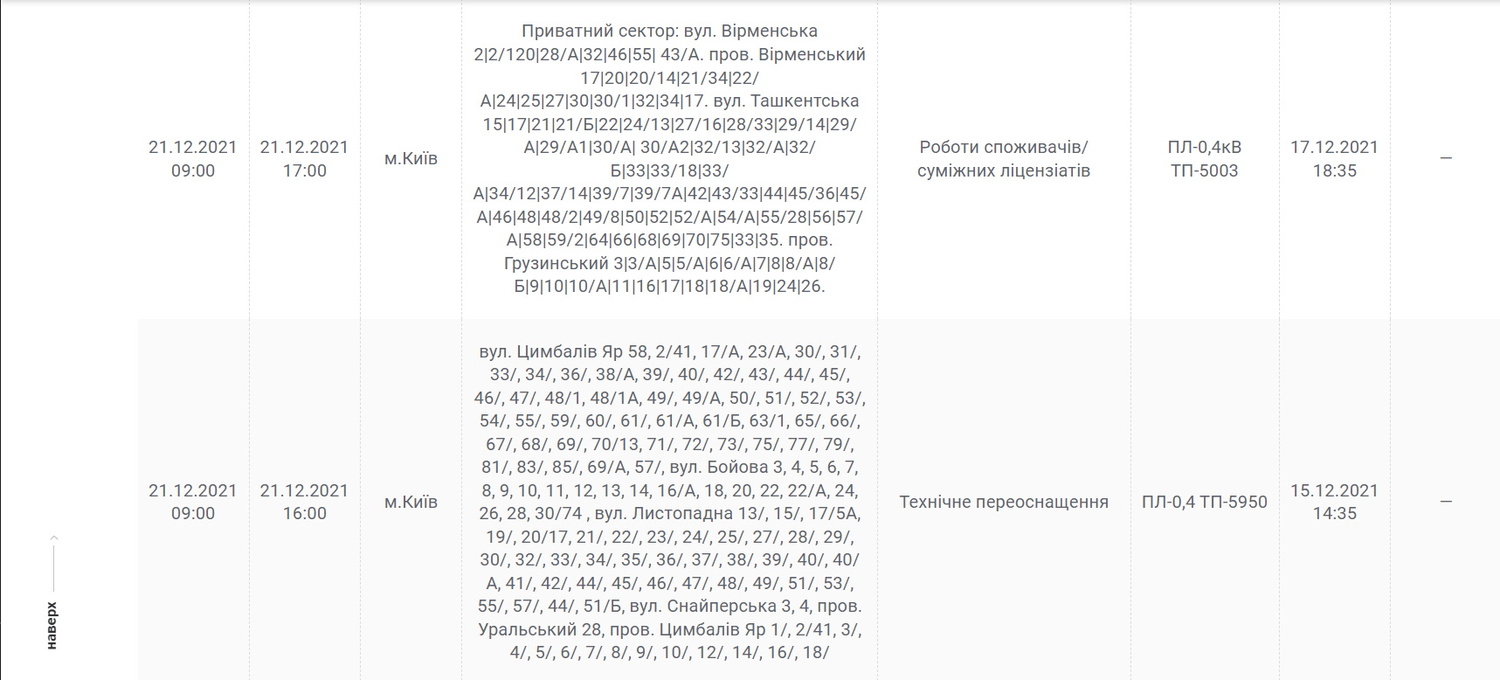Screen dimensions: 1500x680
Task: Select the 17:00 end time cell
Action: [304, 159]
